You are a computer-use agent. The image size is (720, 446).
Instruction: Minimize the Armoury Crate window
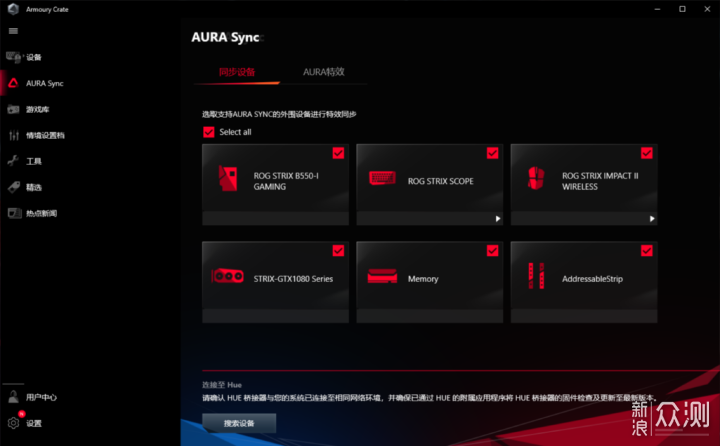(658, 9)
